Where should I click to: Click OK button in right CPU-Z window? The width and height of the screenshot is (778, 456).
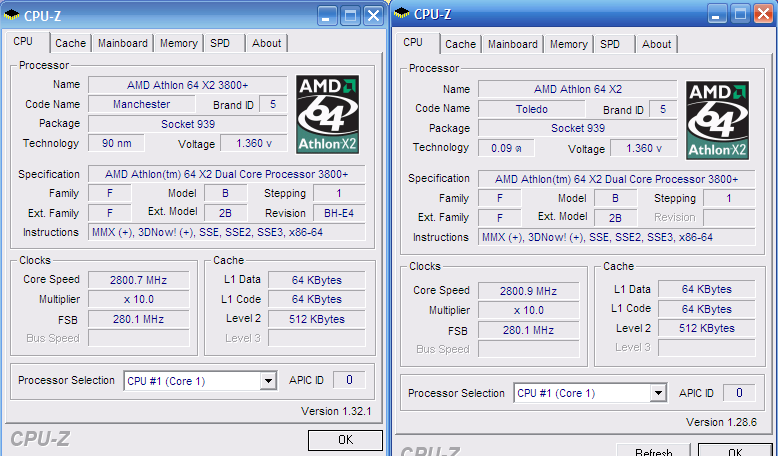(x=735, y=450)
